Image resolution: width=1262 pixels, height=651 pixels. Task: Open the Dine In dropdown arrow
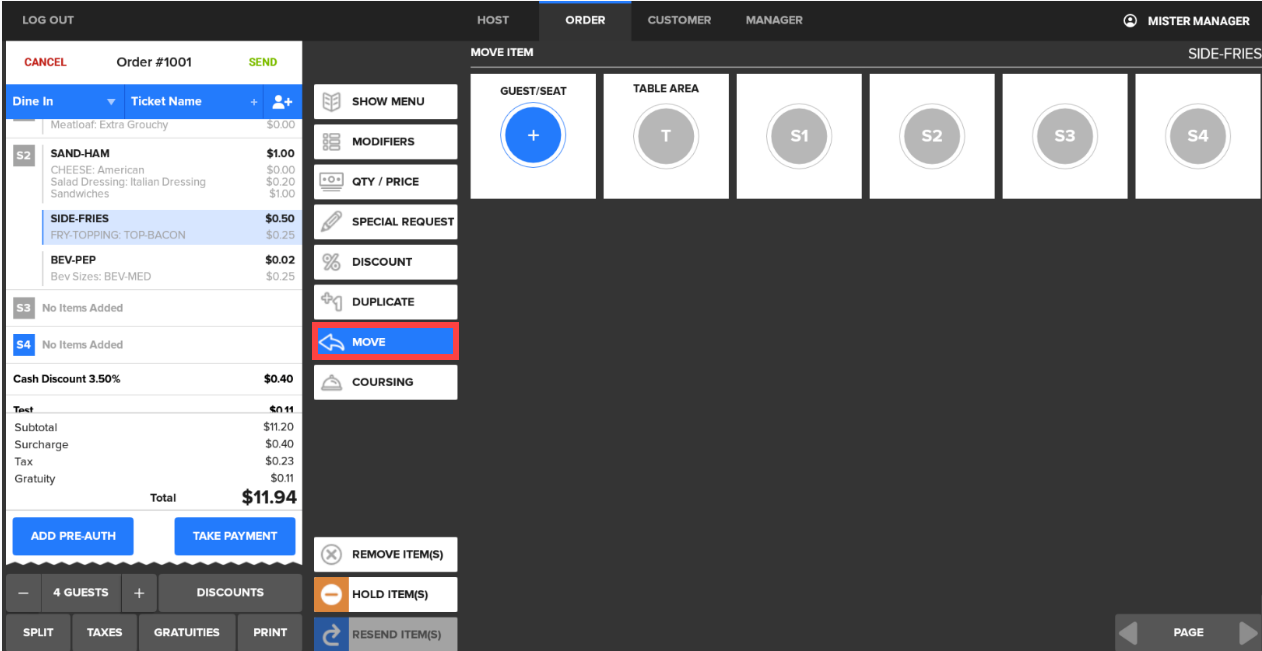pos(111,102)
